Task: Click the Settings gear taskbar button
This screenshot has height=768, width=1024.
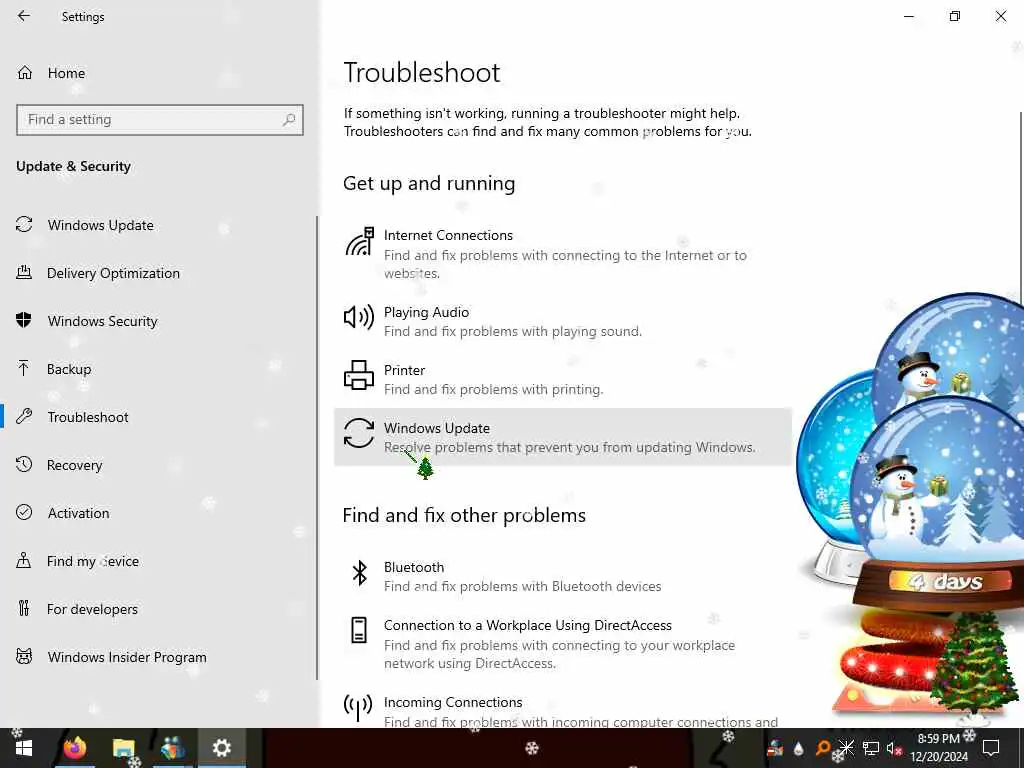Action: [222, 748]
